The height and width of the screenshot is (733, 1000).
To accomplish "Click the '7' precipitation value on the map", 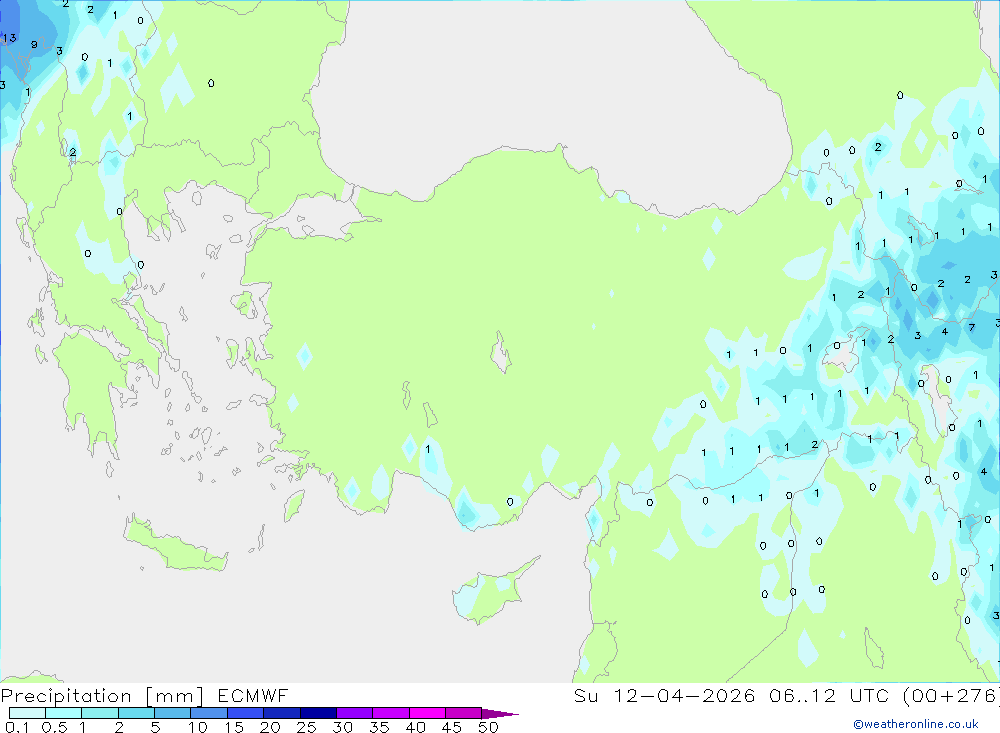I will click(x=971, y=327).
